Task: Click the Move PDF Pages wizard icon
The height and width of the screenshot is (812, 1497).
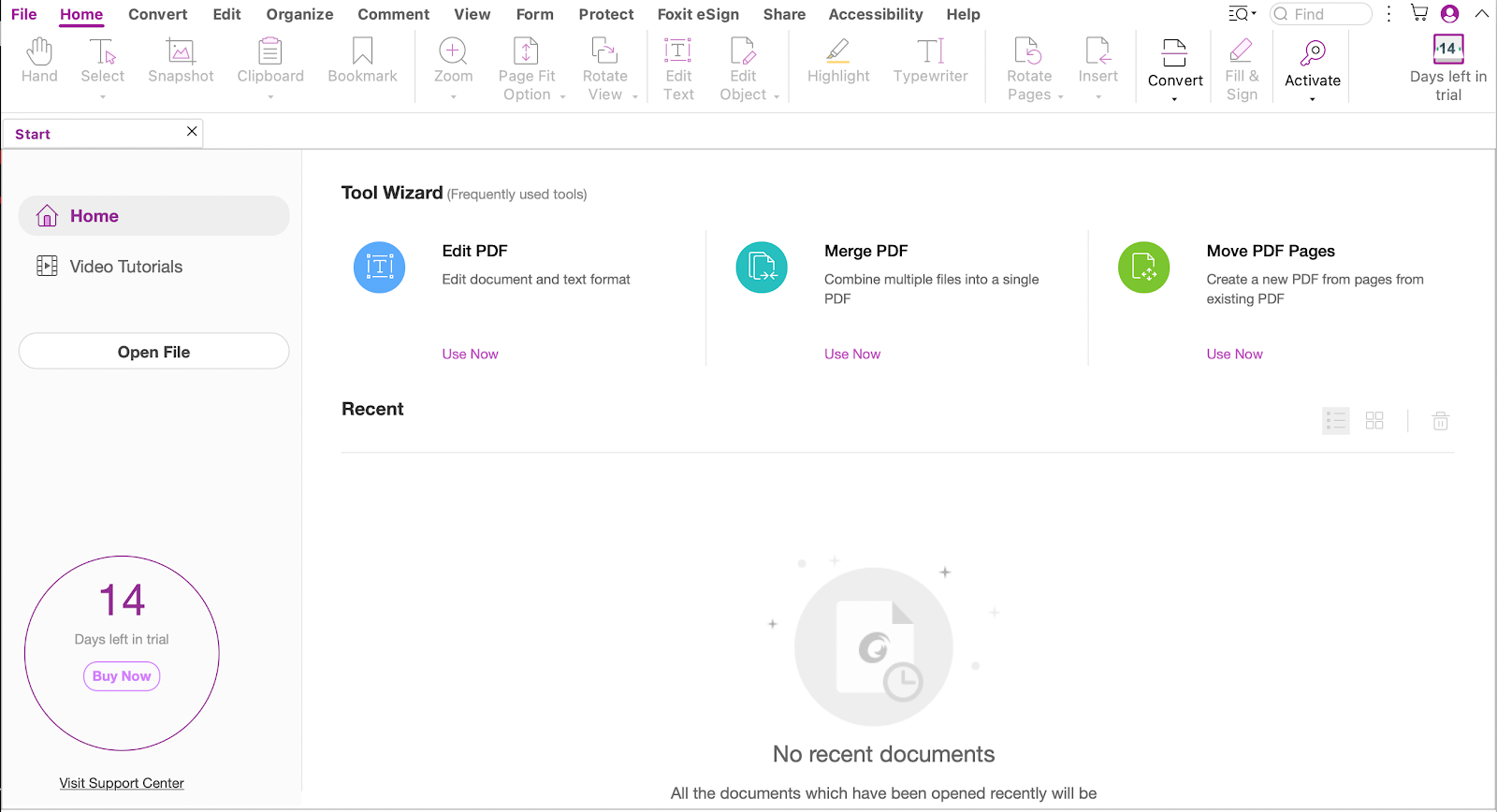Action: (1143, 268)
